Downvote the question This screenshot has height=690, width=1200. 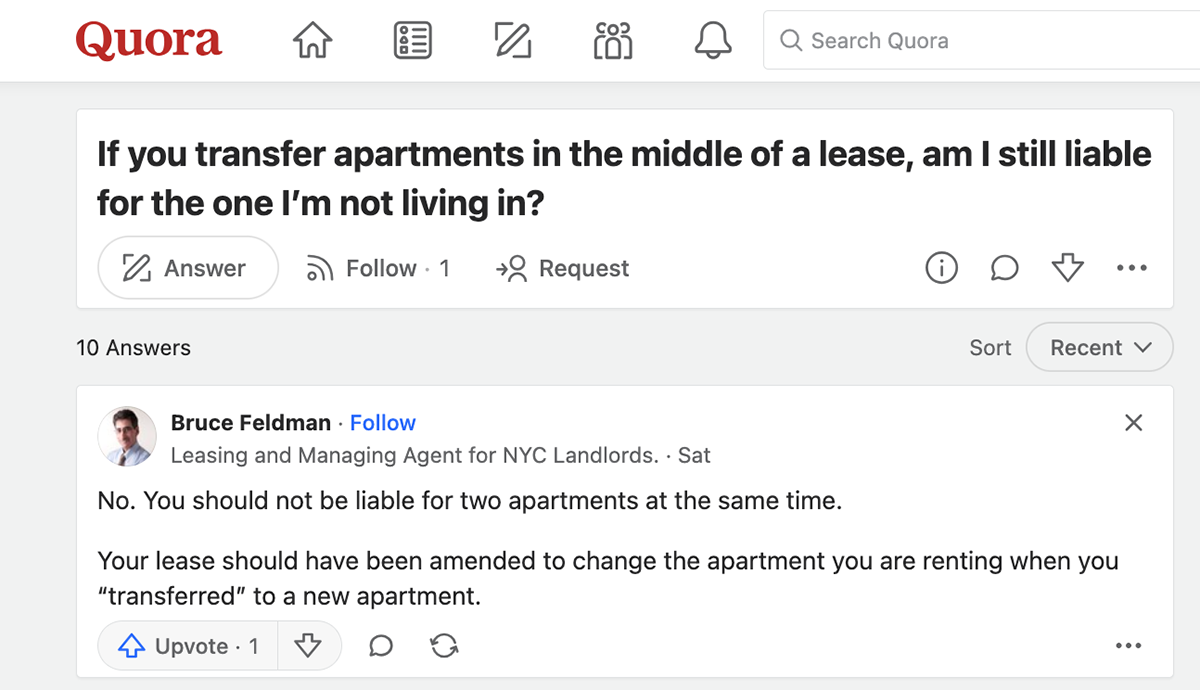click(1067, 267)
